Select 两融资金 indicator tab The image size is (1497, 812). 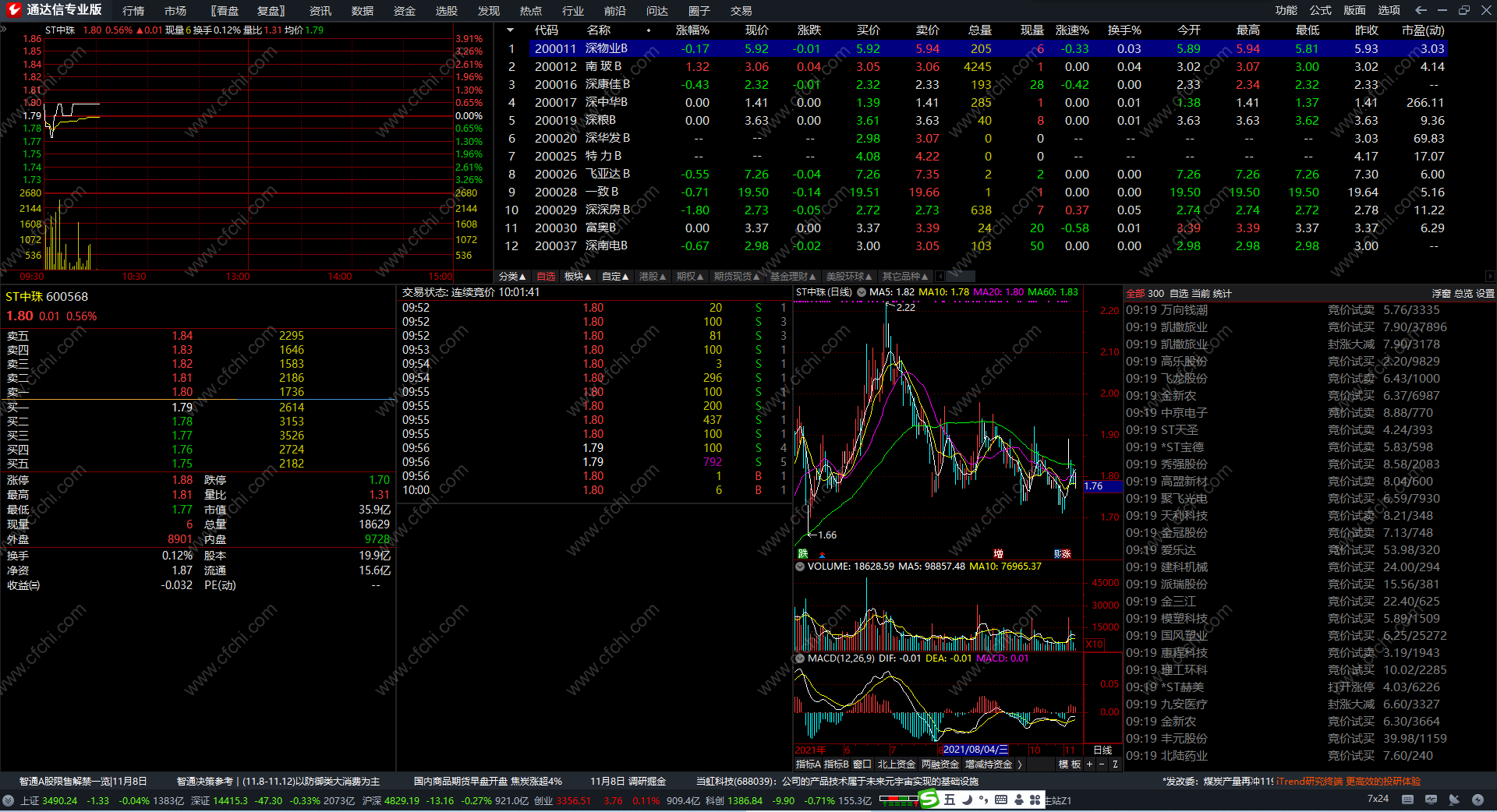tap(940, 764)
